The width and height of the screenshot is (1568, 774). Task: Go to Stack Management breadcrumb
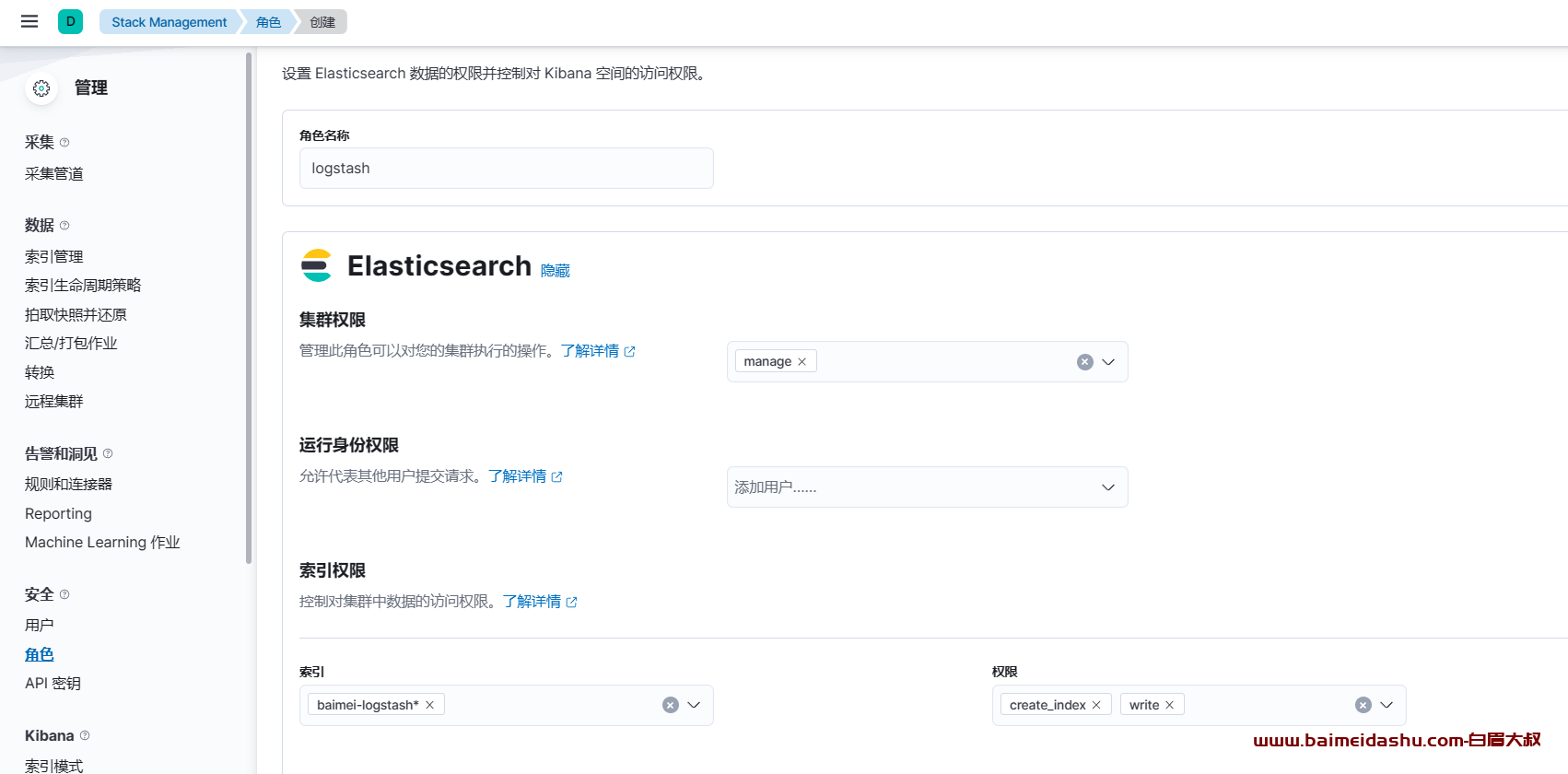point(169,22)
